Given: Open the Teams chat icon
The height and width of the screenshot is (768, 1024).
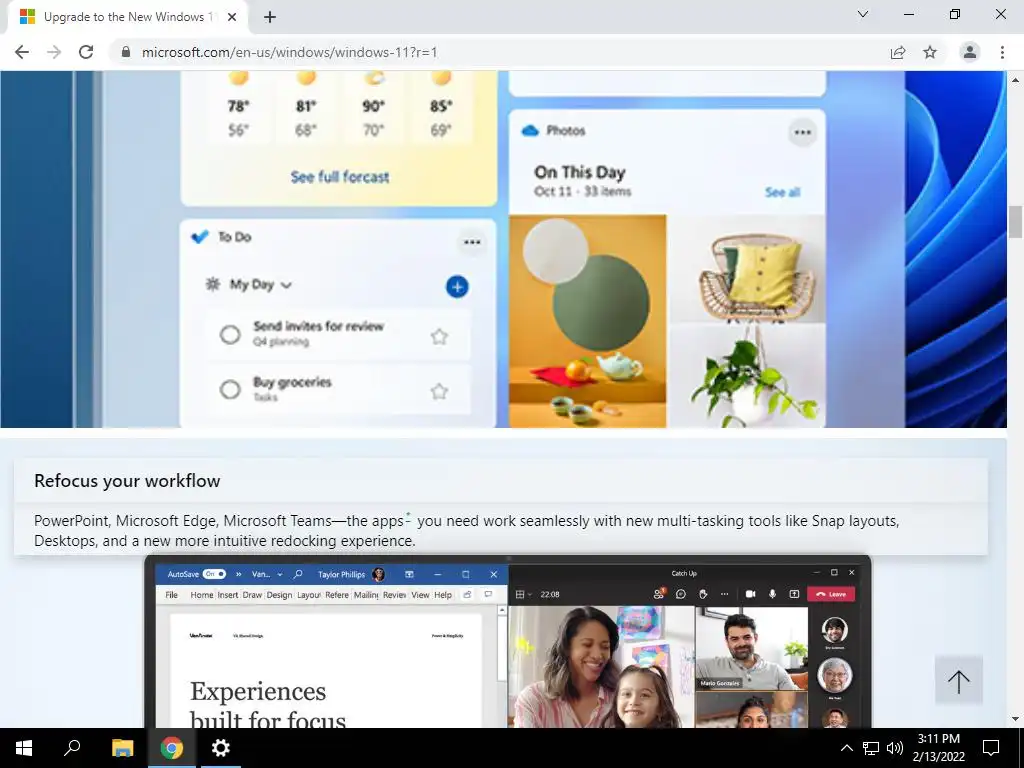Looking at the screenshot, I should (680, 594).
